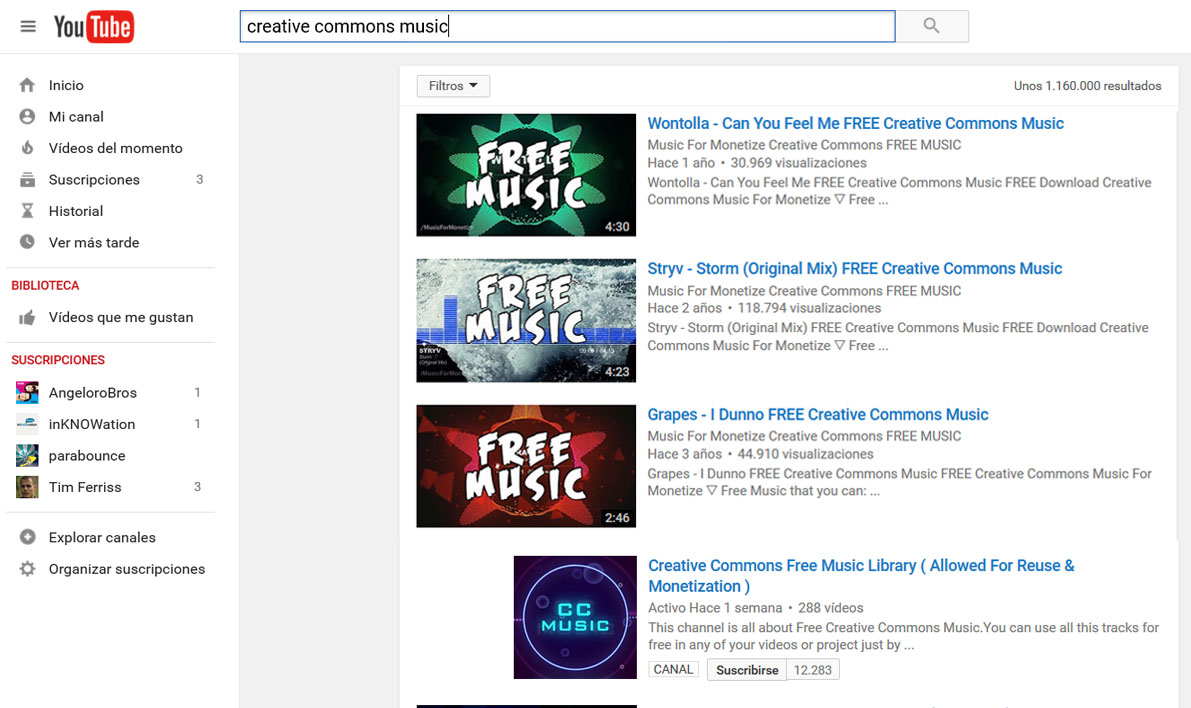Open the Stryv Storm video thumbnail
The width and height of the screenshot is (1191, 708).
coord(526,321)
